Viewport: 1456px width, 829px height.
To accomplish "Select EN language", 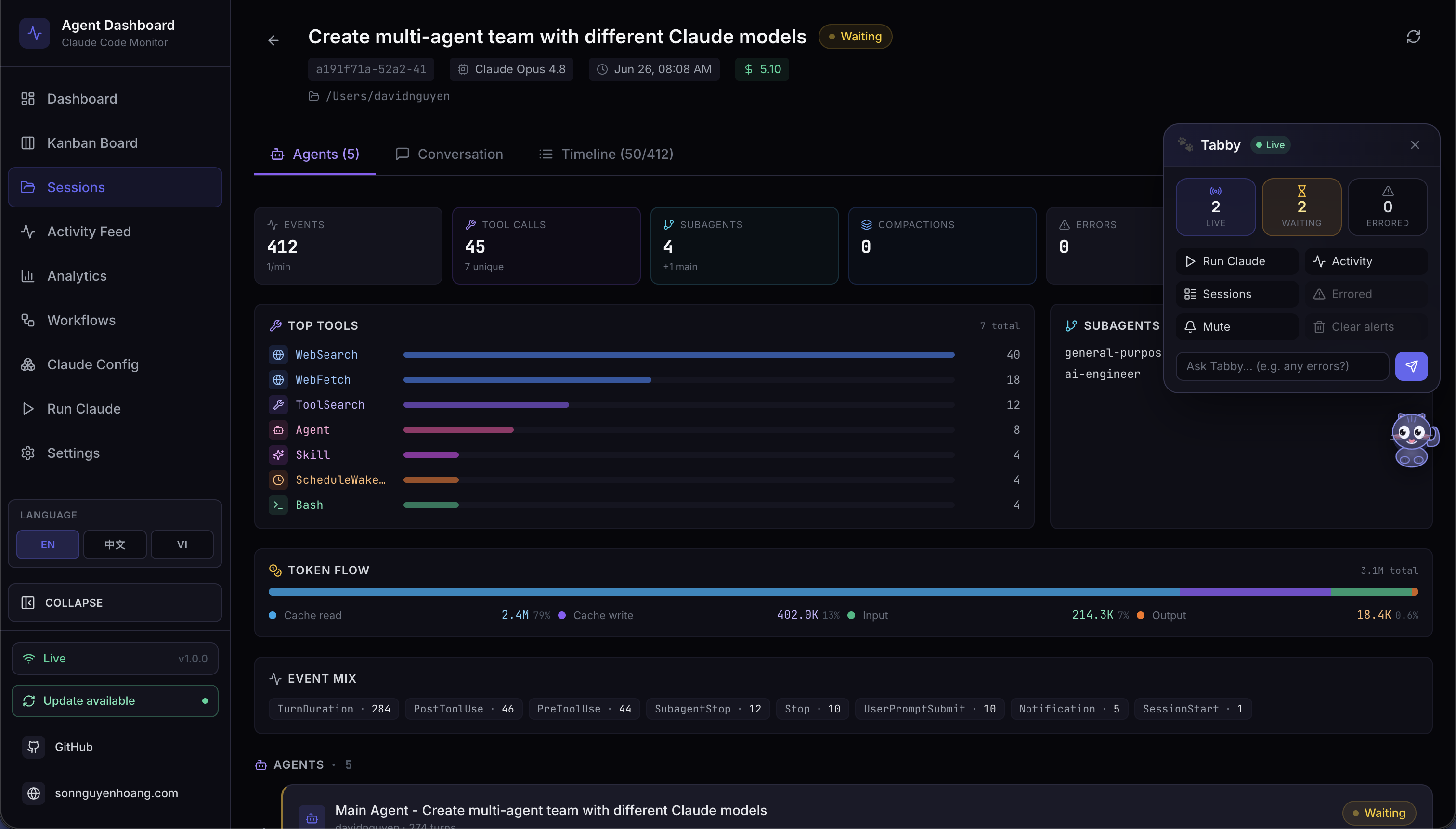I will pyautogui.click(x=48, y=545).
